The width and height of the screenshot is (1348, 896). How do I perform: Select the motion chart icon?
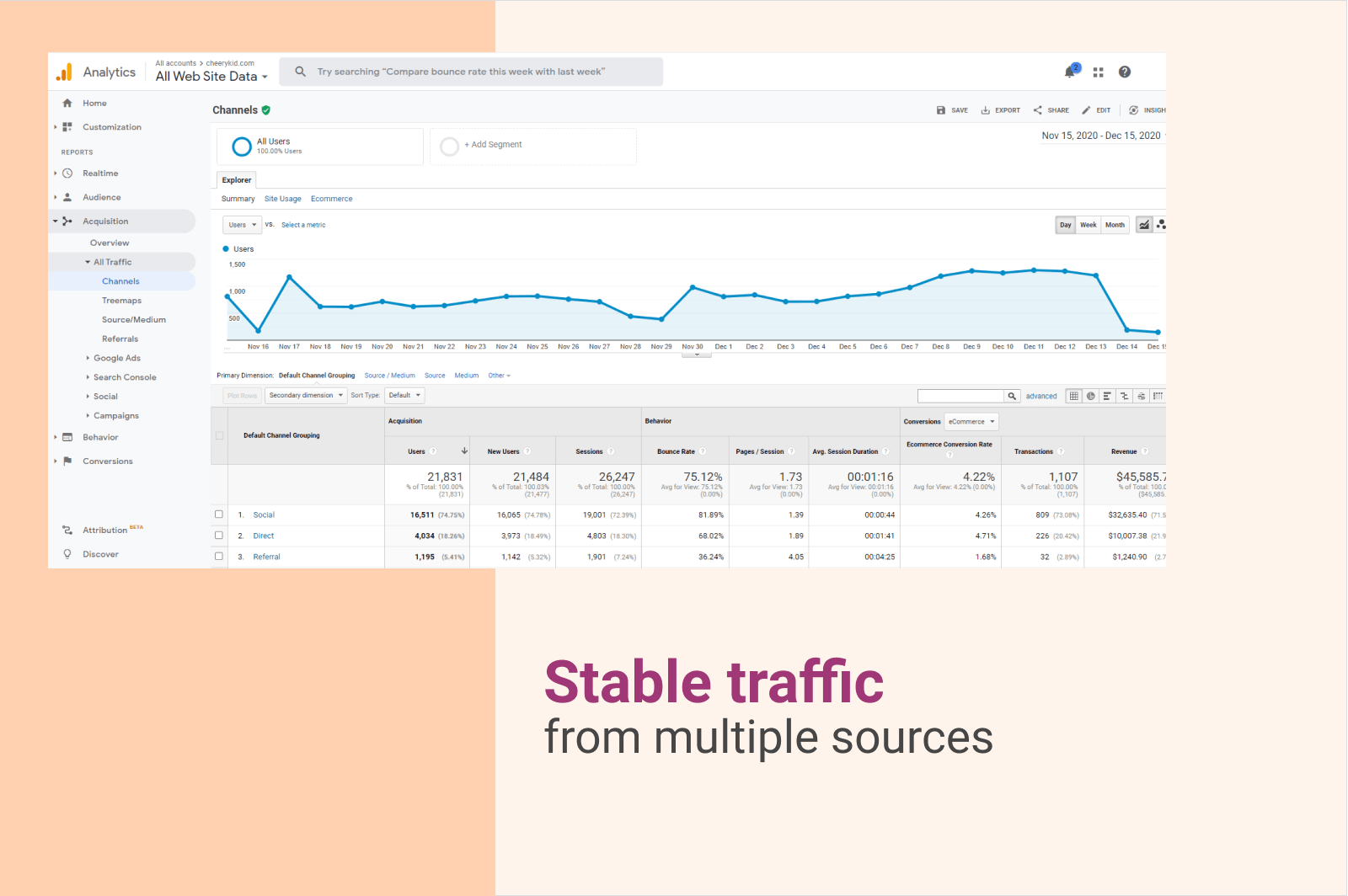tap(1161, 225)
